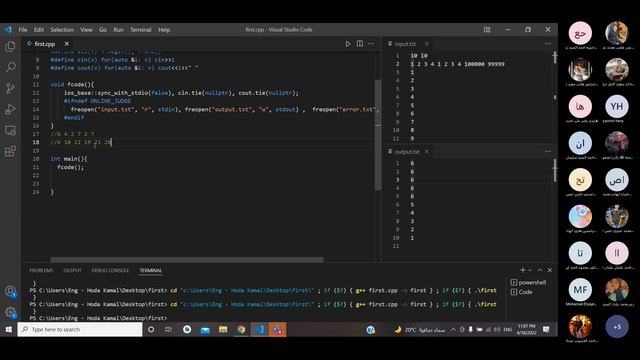Open the taskbar clock and date
The width and height of the screenshot is (640, 360).
click(x=527, y=329)
